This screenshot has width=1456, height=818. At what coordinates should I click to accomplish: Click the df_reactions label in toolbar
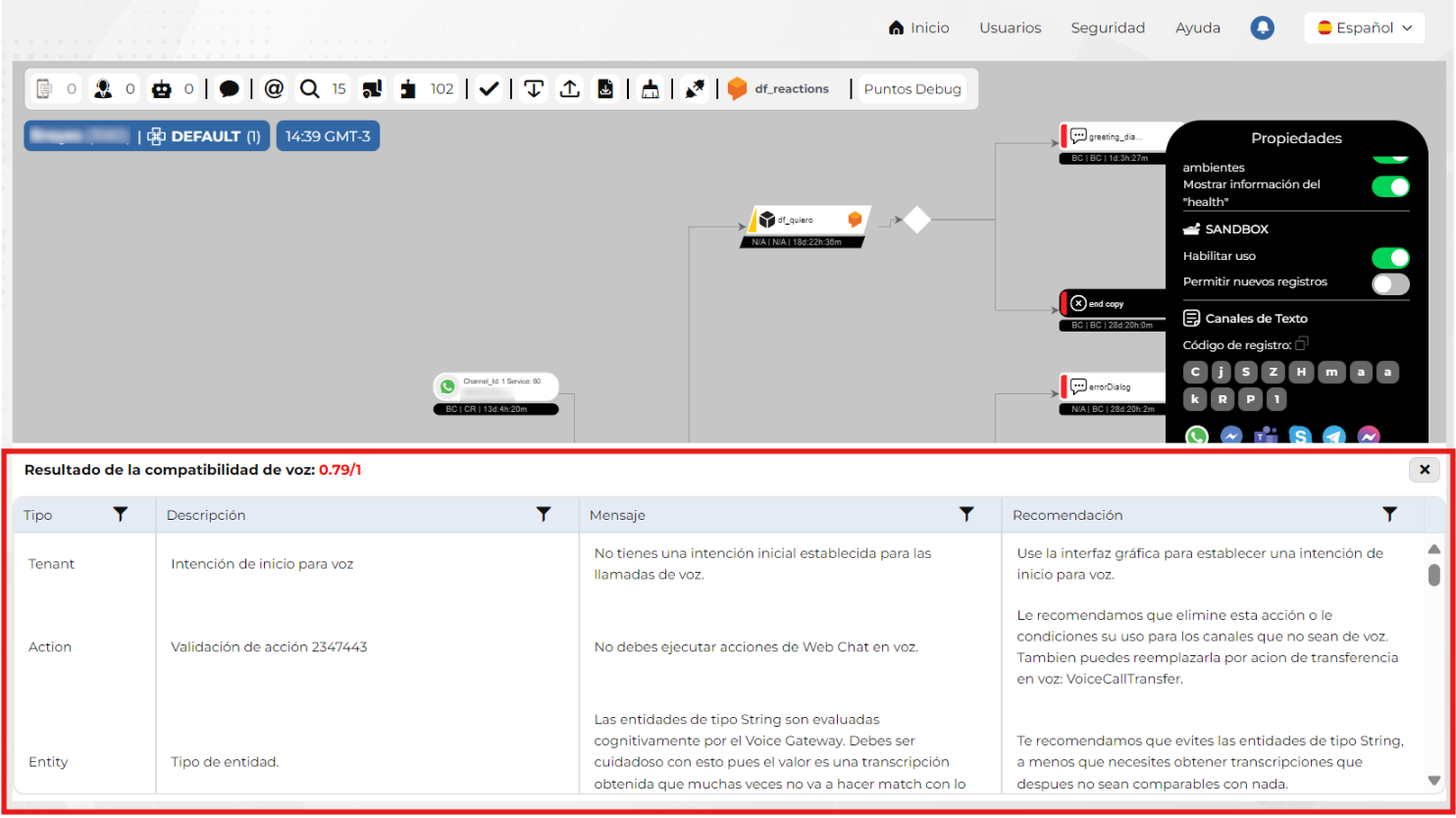coord(792,89)
